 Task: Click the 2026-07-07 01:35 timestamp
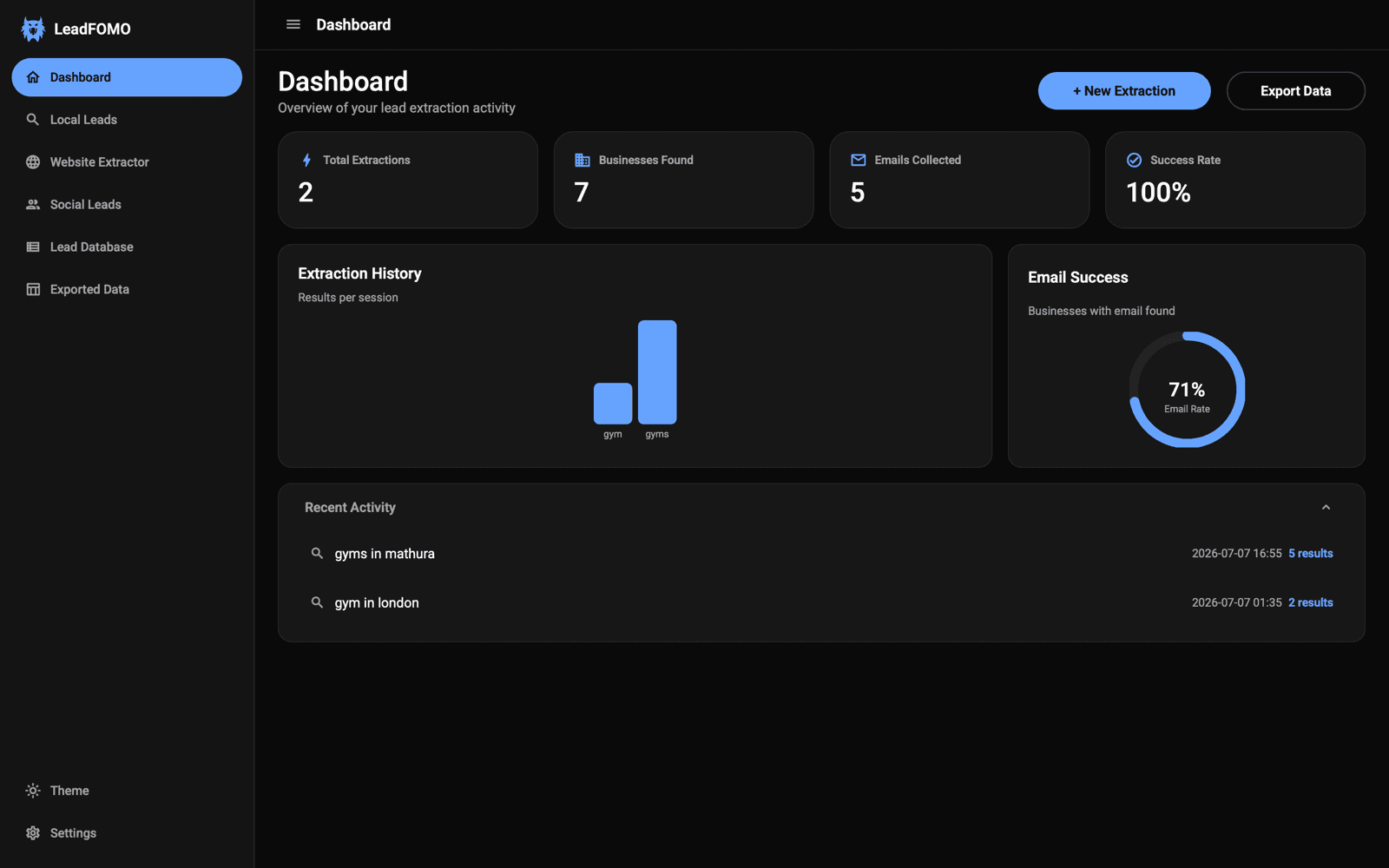[1236, 602]
